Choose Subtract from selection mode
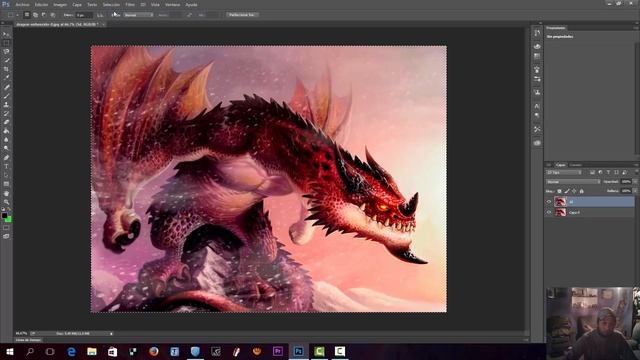This screenshot has height=360, width=640. pos(44,15)
